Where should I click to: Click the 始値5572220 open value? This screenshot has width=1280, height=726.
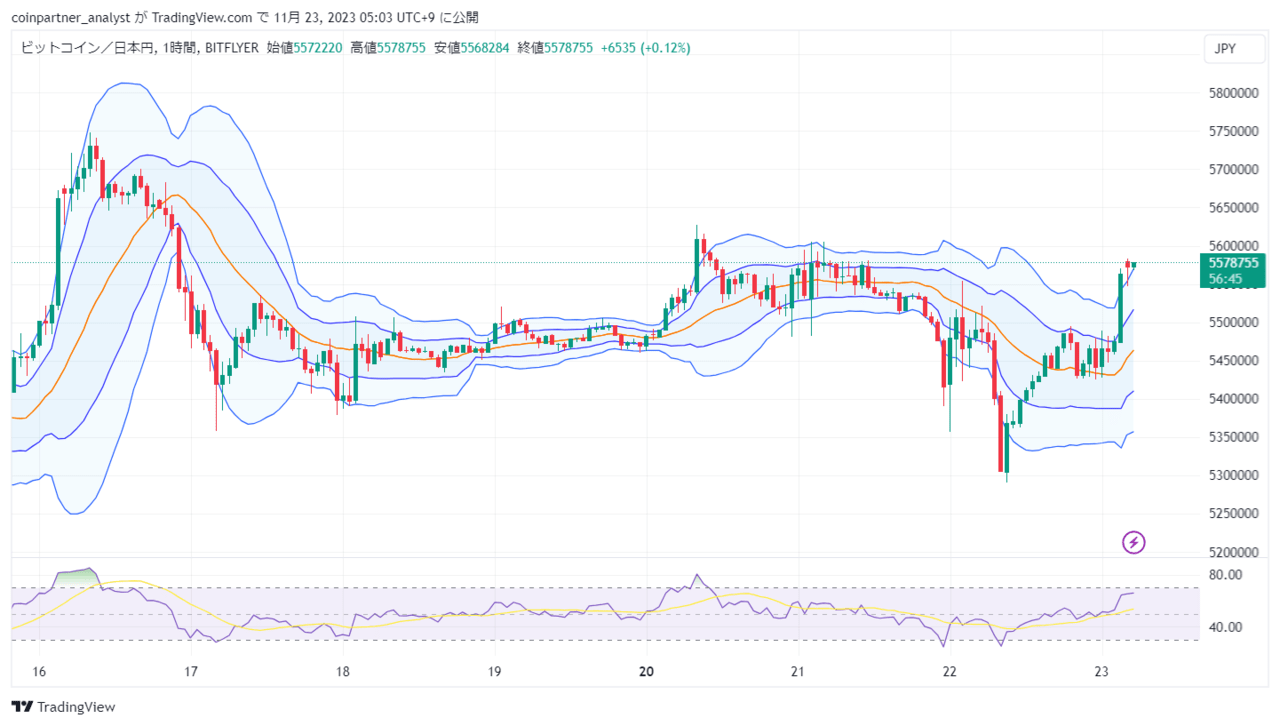(305, 48)
